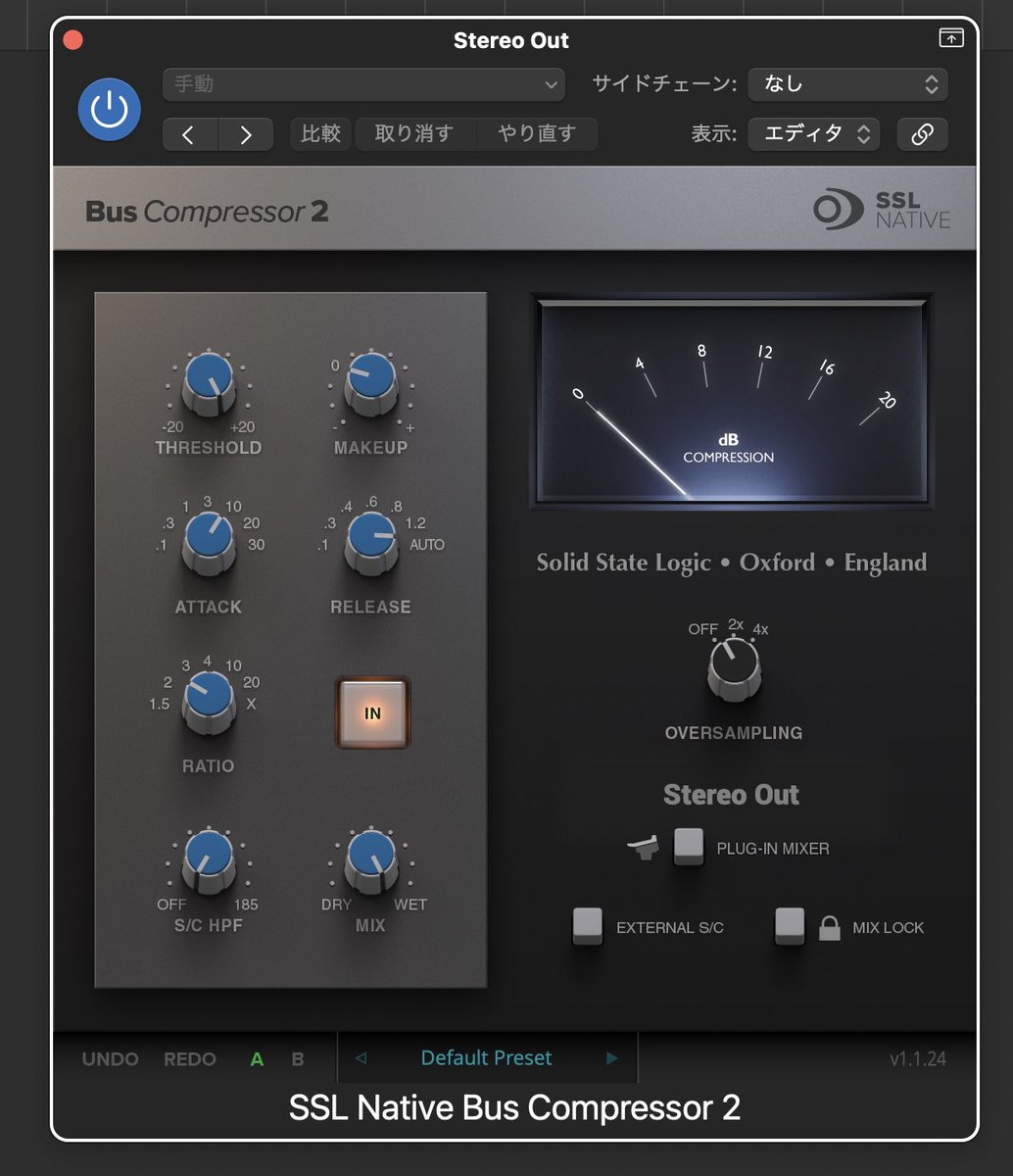Image resolution: width=1013 pixels, height=1176 pixels.
Task: Select the A preset slot
Action: tap(257, 1059)
